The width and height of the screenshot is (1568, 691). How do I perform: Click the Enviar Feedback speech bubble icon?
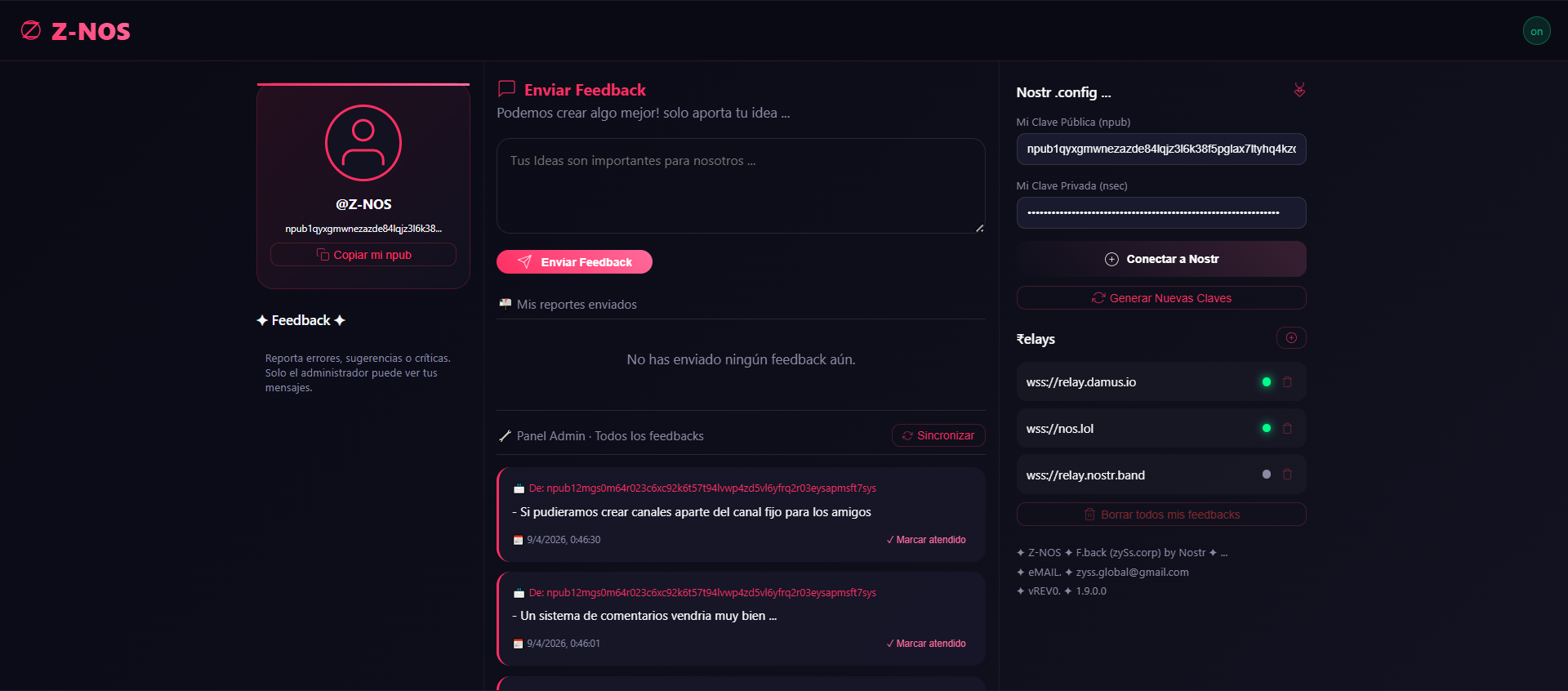(506, 88)
